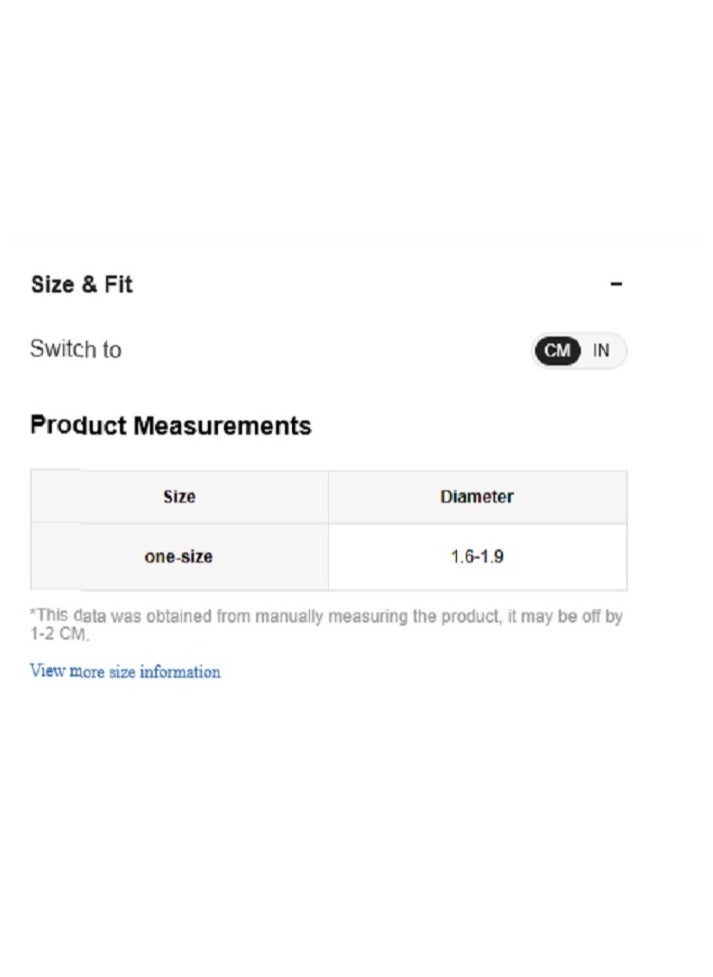
Task: Click the Switch to label
Action: 75,350
